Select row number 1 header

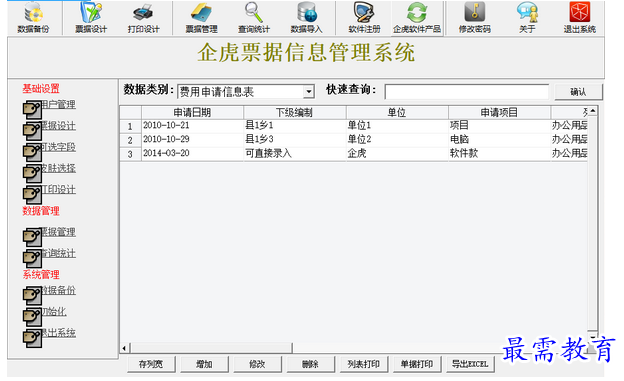point(131,126)
